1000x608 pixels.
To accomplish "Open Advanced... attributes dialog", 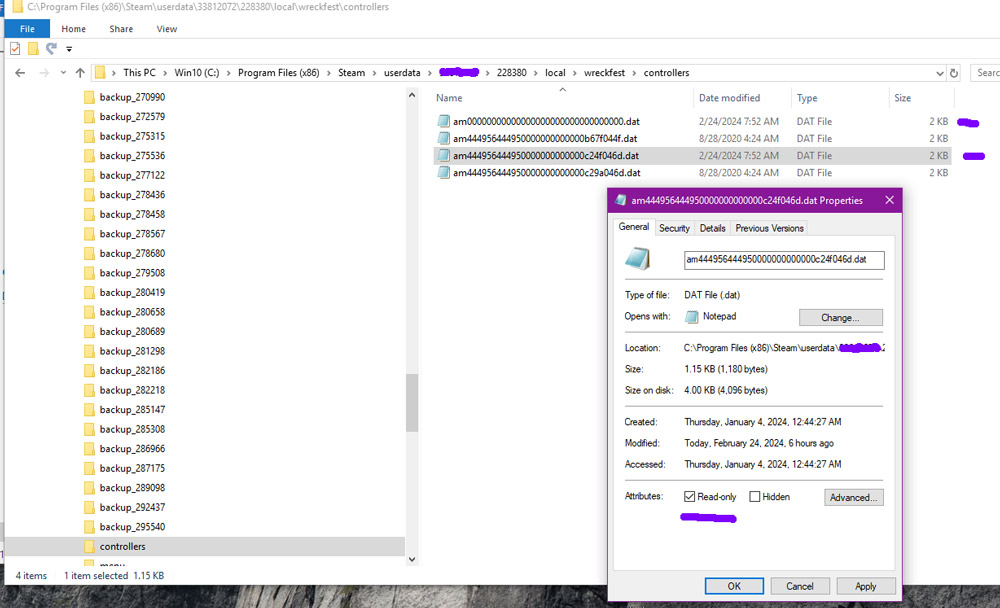I will click(853, 498).
